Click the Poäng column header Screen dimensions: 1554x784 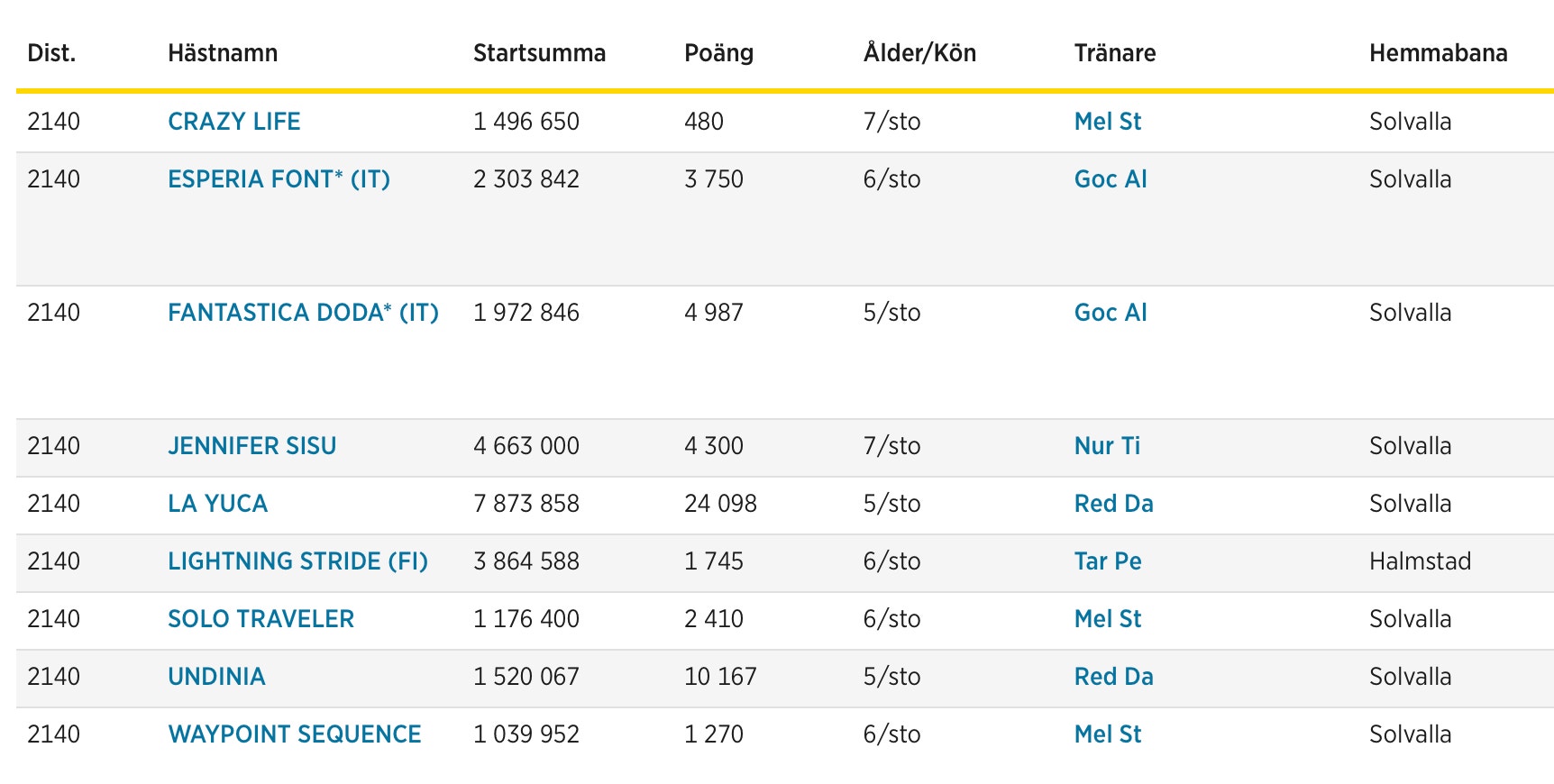(718, 53)
